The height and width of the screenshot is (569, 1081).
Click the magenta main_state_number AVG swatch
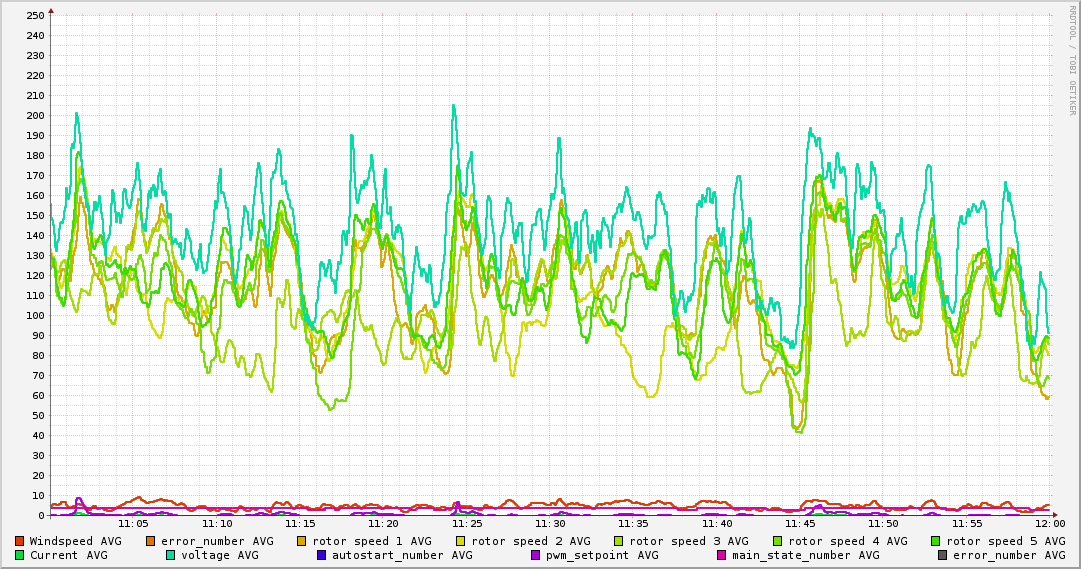(722, 555)
